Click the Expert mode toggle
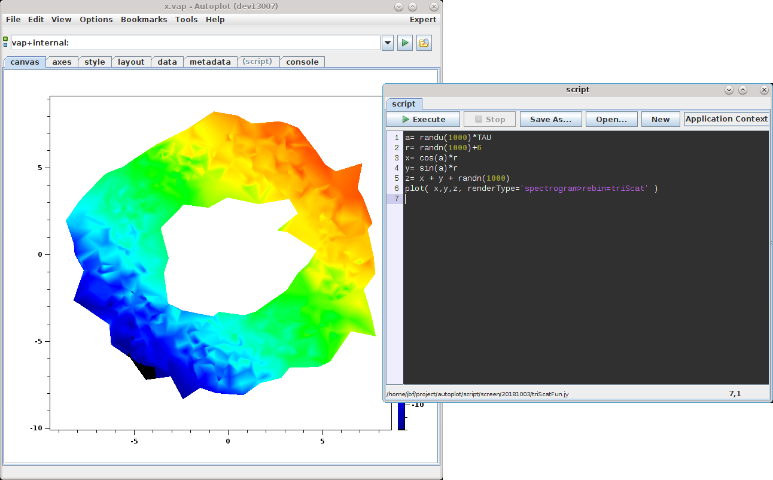Screen dimensions: 773x480 [423, 19]
